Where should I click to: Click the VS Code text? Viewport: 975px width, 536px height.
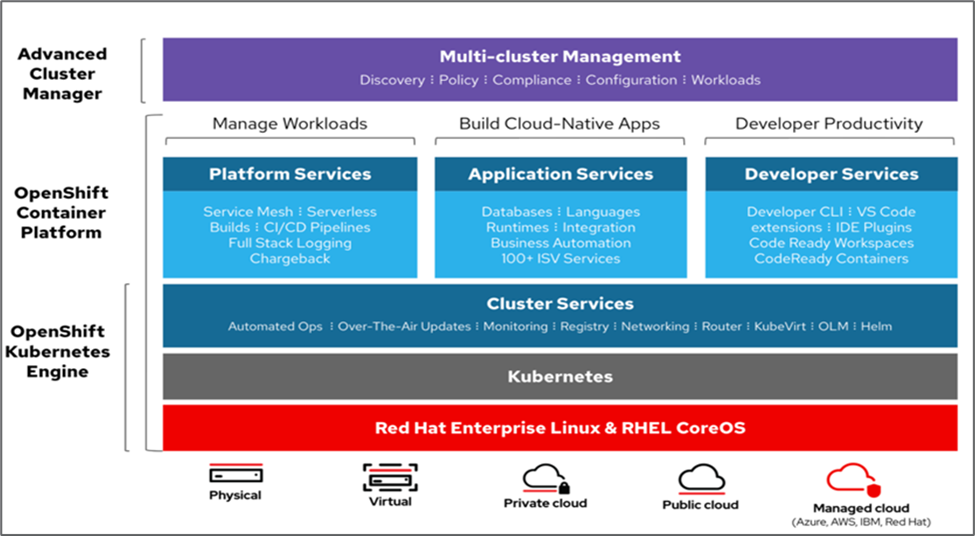[886, 212]
